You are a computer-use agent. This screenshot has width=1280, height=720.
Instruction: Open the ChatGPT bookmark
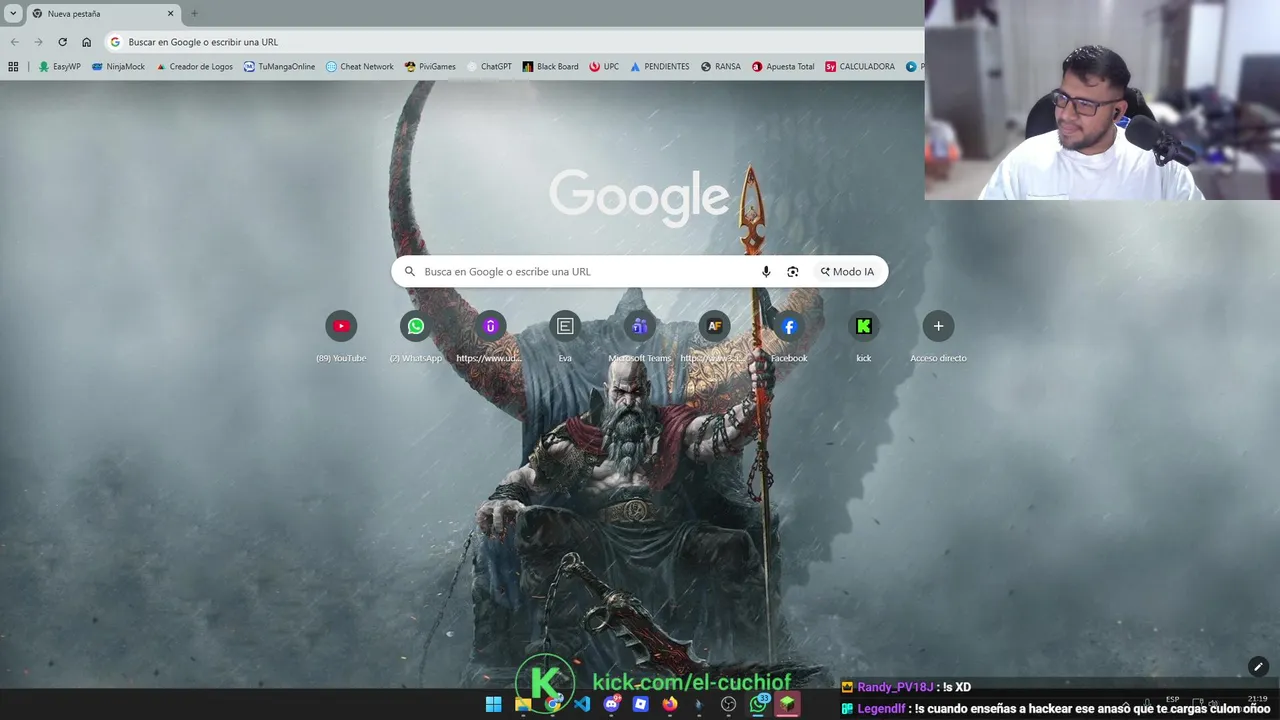(x=489, y=66)
